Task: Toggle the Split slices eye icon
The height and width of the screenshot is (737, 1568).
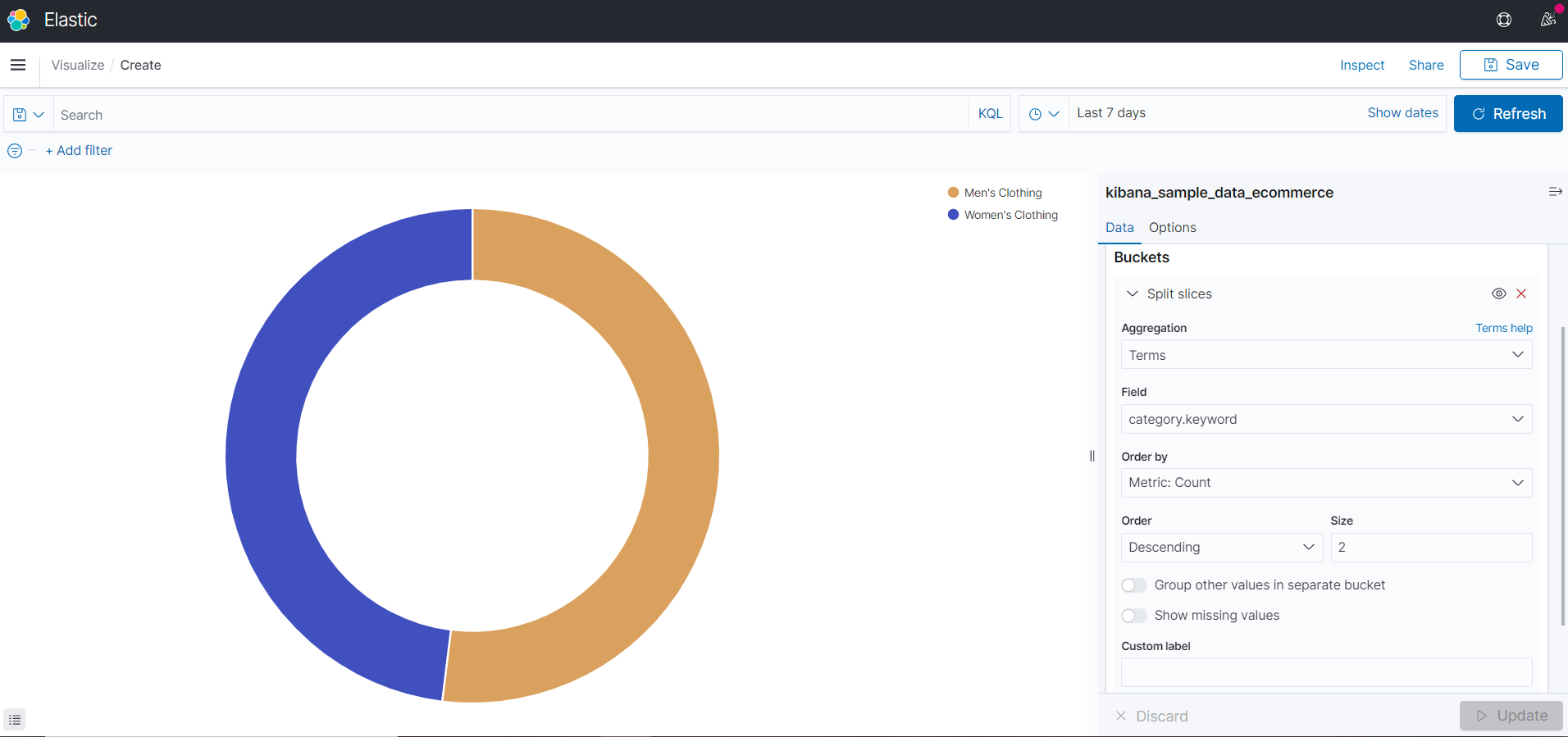Action: 1499,293
